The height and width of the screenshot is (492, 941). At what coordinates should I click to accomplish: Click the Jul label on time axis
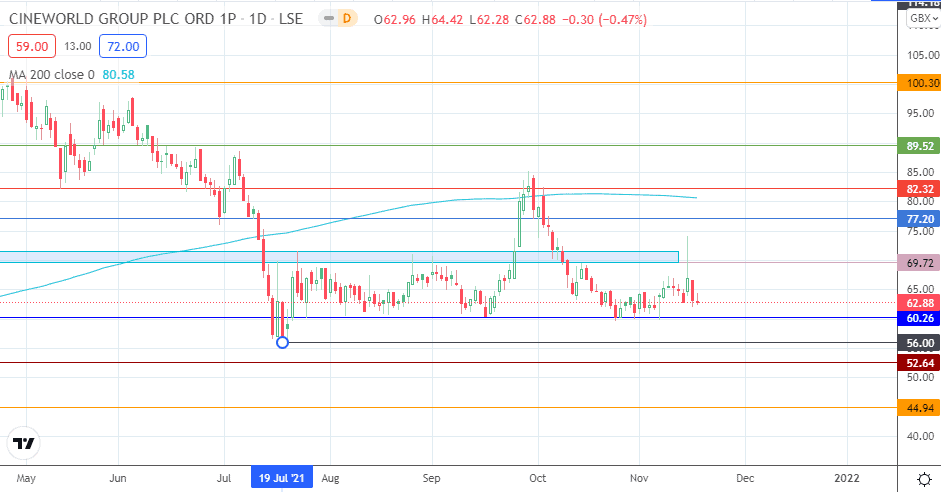click(x=224, y=478)
